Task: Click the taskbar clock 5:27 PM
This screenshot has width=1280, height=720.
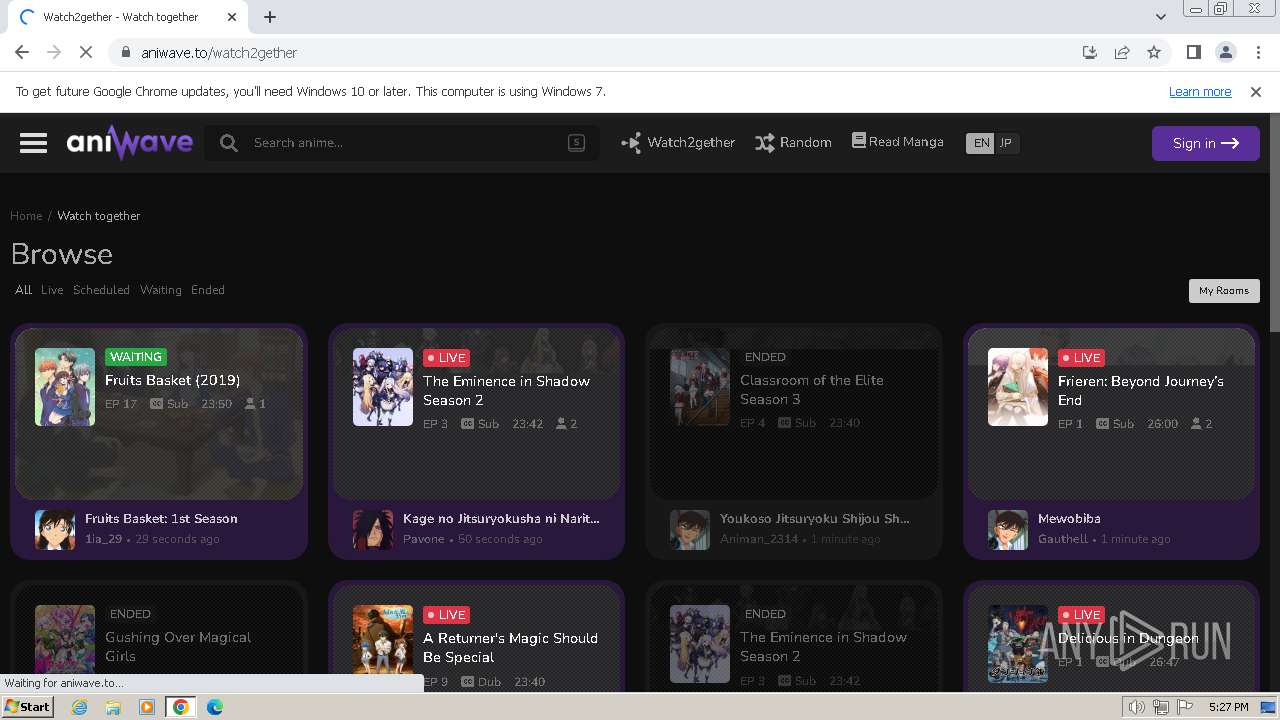Action: tap(1228, 707)
